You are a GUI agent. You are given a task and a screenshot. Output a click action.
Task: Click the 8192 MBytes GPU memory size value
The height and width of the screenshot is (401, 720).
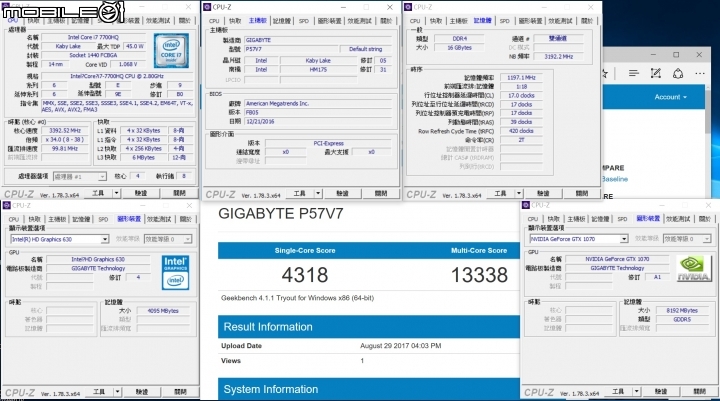(682, 311)
